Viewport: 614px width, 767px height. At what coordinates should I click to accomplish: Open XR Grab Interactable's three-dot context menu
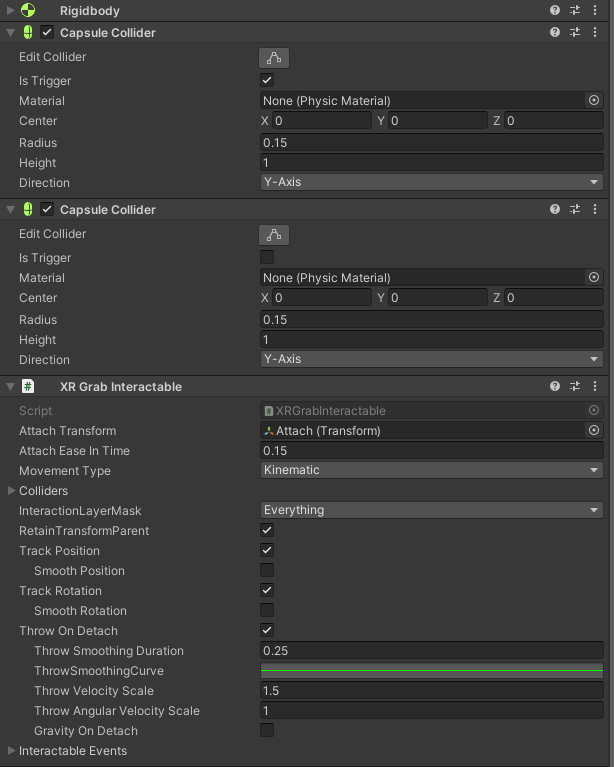596,386
